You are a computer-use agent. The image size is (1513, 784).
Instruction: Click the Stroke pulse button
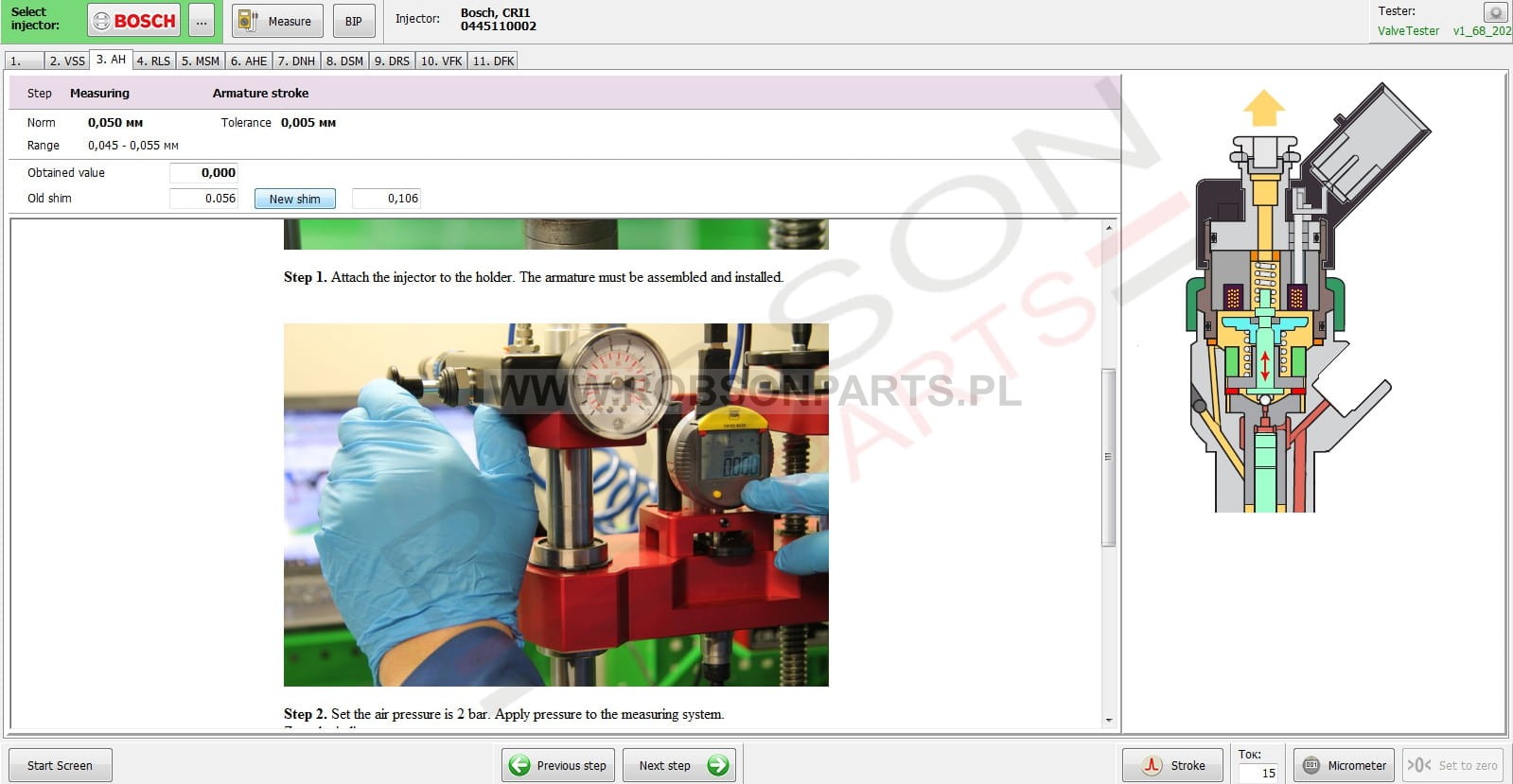[1172, 765]
